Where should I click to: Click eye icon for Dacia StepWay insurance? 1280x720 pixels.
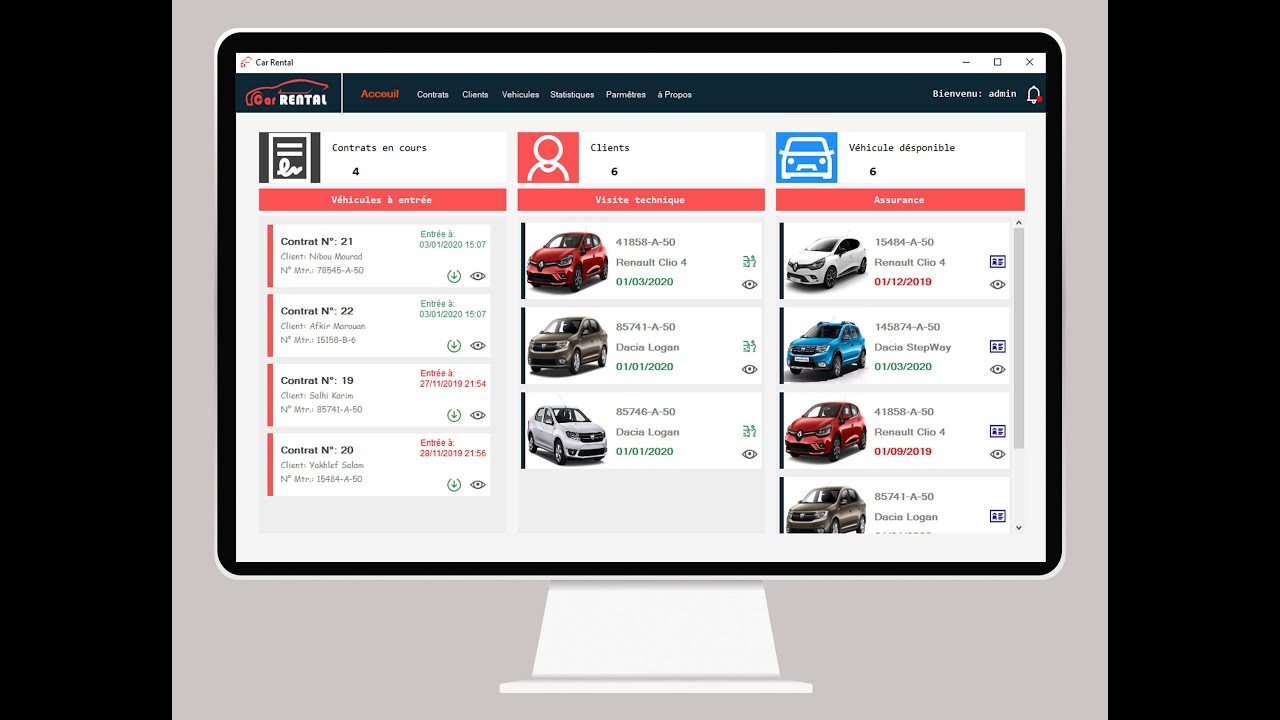[997, 370]
